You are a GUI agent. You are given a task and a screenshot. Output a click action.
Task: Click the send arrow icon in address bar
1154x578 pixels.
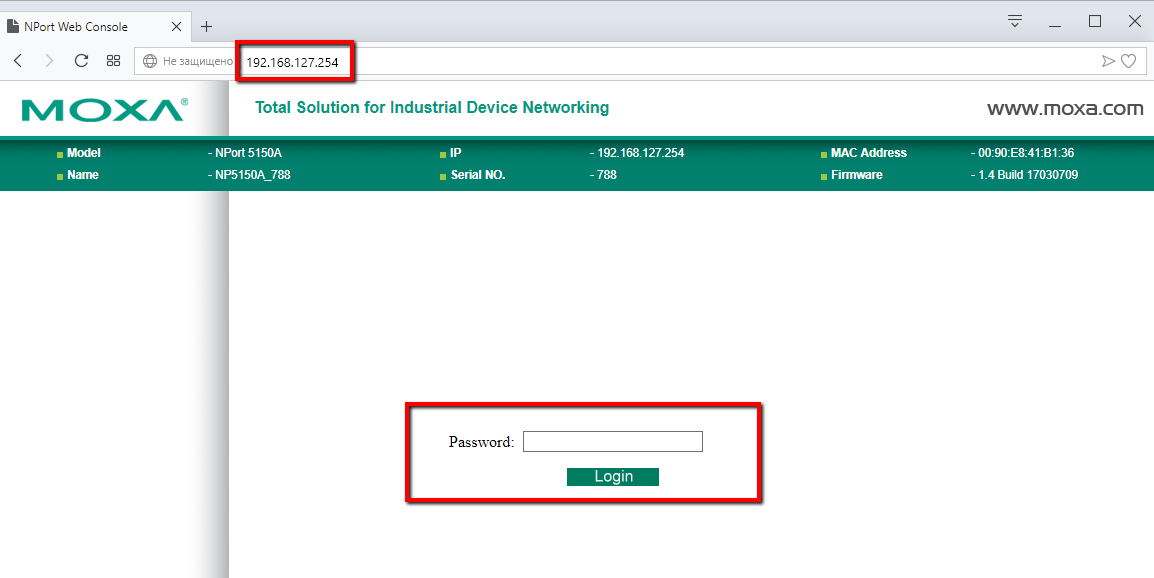(x=1107, y=61)
